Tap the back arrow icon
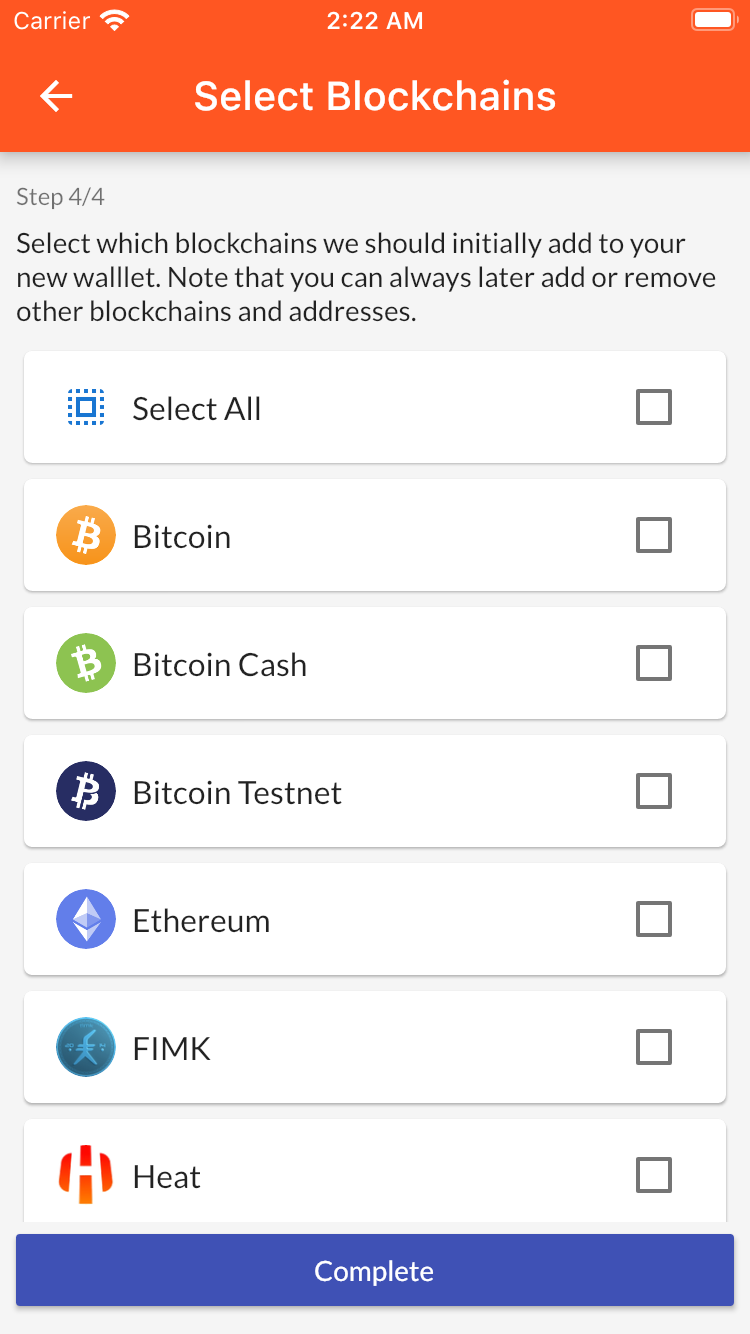The height and width of the screenshot is (1334, 750). pyautogui.click(x=56, y=96)
